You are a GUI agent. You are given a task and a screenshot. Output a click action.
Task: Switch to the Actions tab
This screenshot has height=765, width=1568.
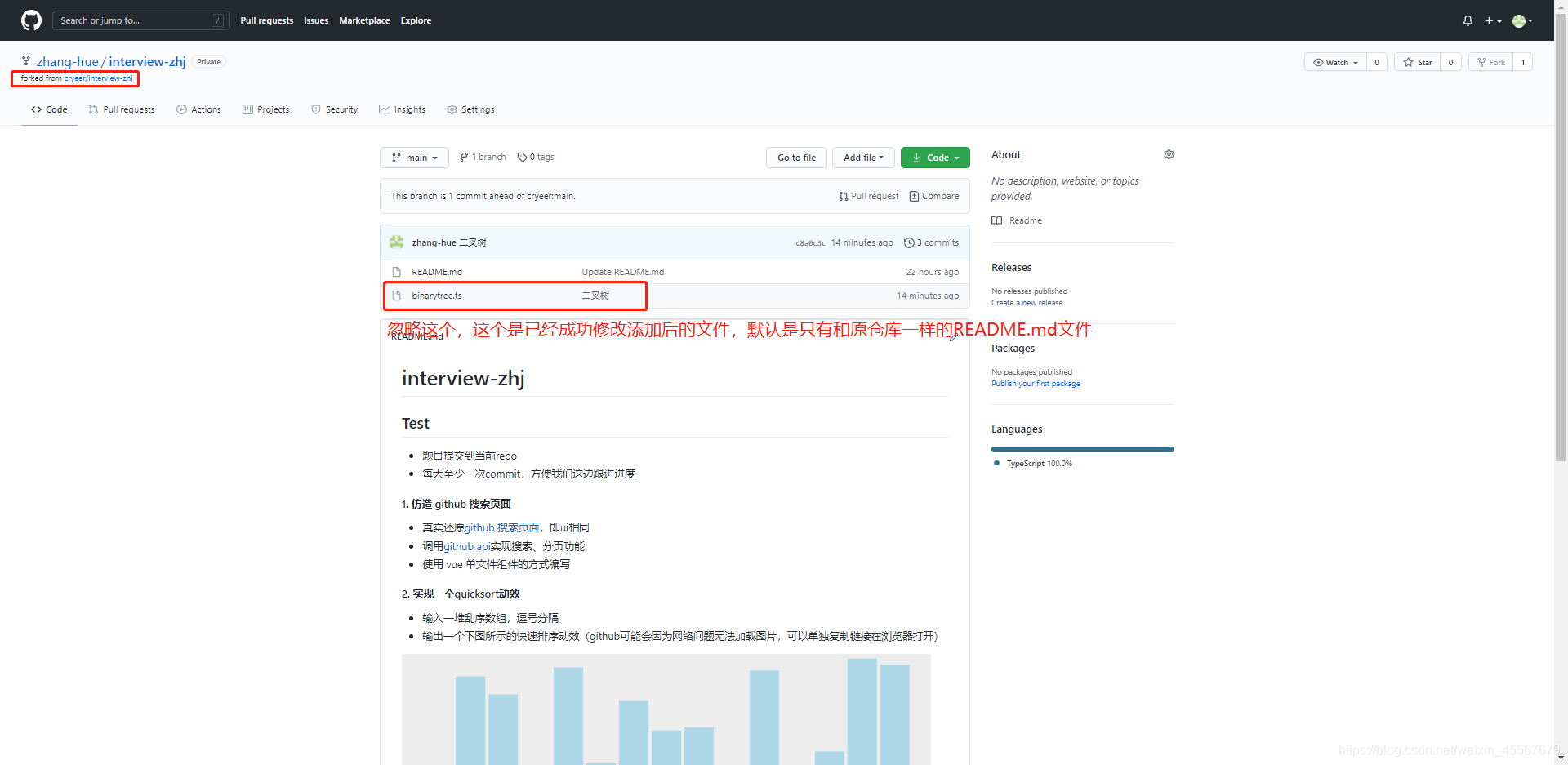(198, 109)
